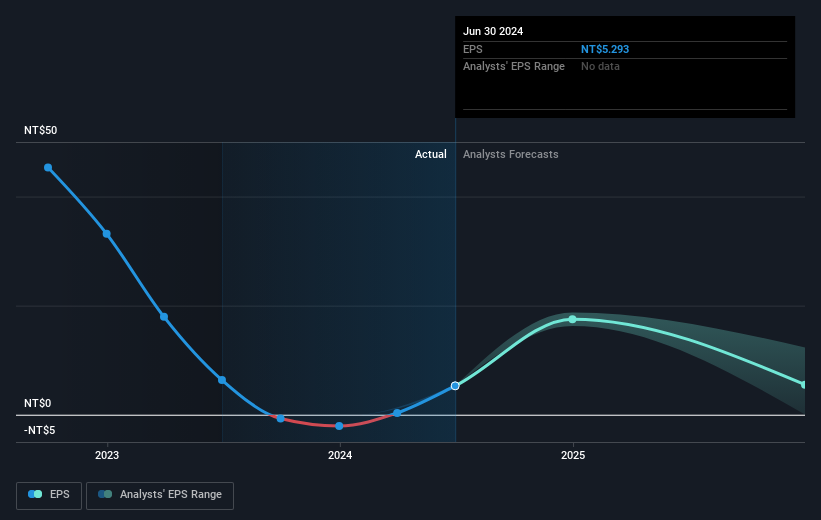Viewport: 821px width, 520px height.
Task: Select the lowest EPS point above 2024
Action: pos(339,426)
